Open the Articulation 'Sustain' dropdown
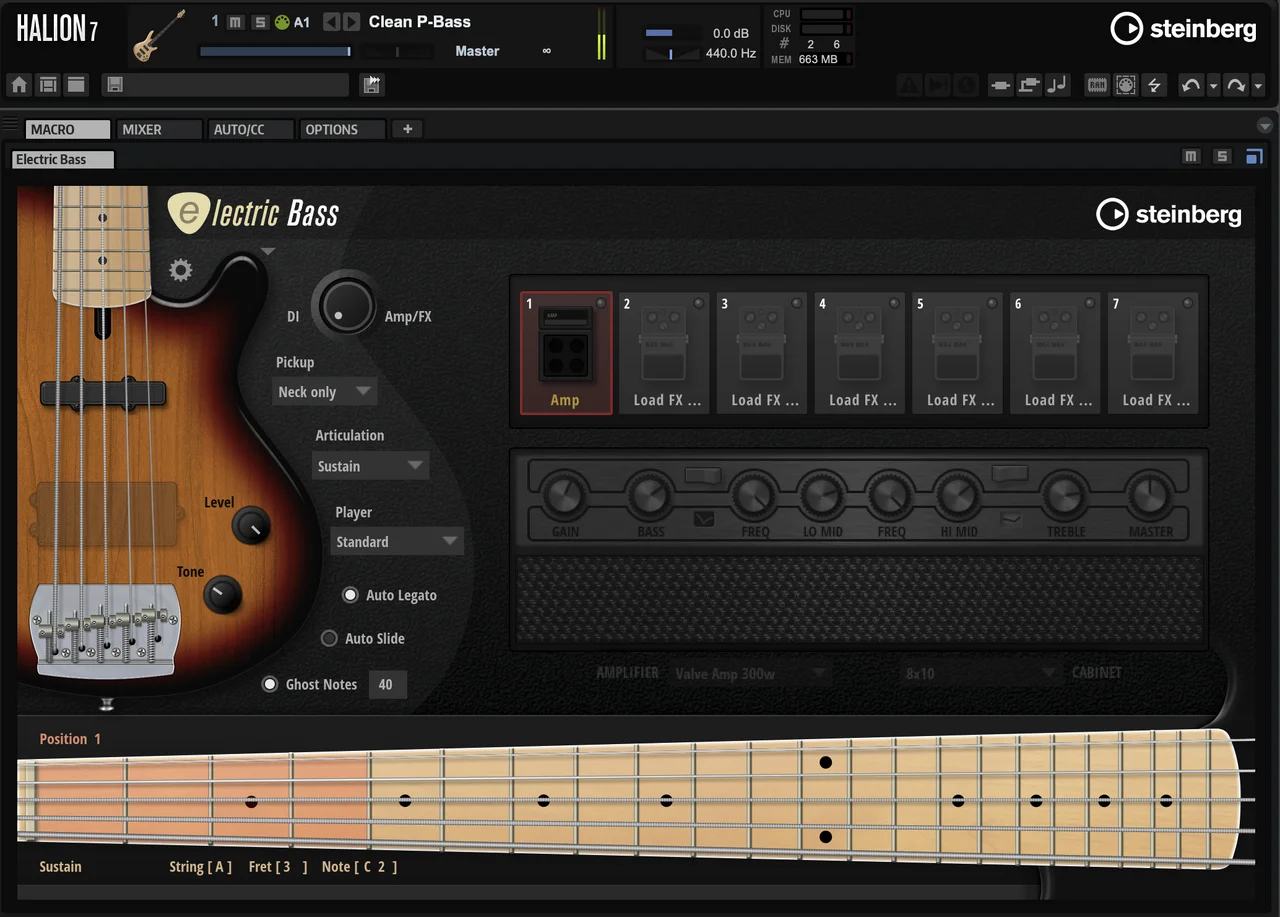The height and width of the screenshot is (917, 1280). pyautogui.click(x=370, y=466)
